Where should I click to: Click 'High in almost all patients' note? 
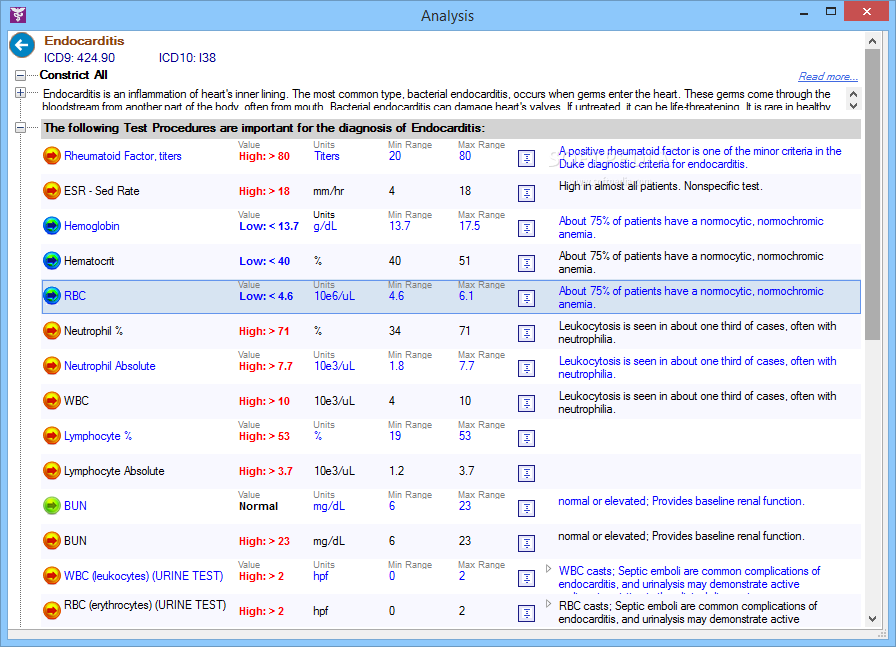[660, 186]
